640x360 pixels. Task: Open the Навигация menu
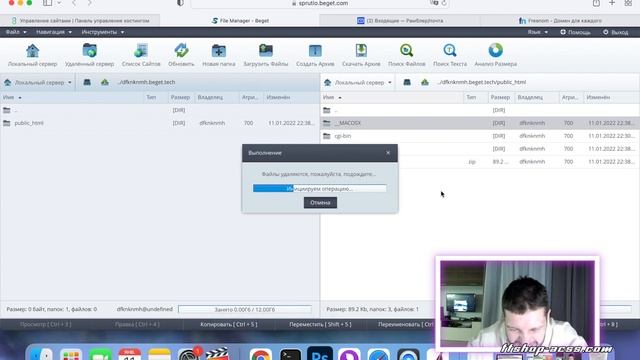53,32
